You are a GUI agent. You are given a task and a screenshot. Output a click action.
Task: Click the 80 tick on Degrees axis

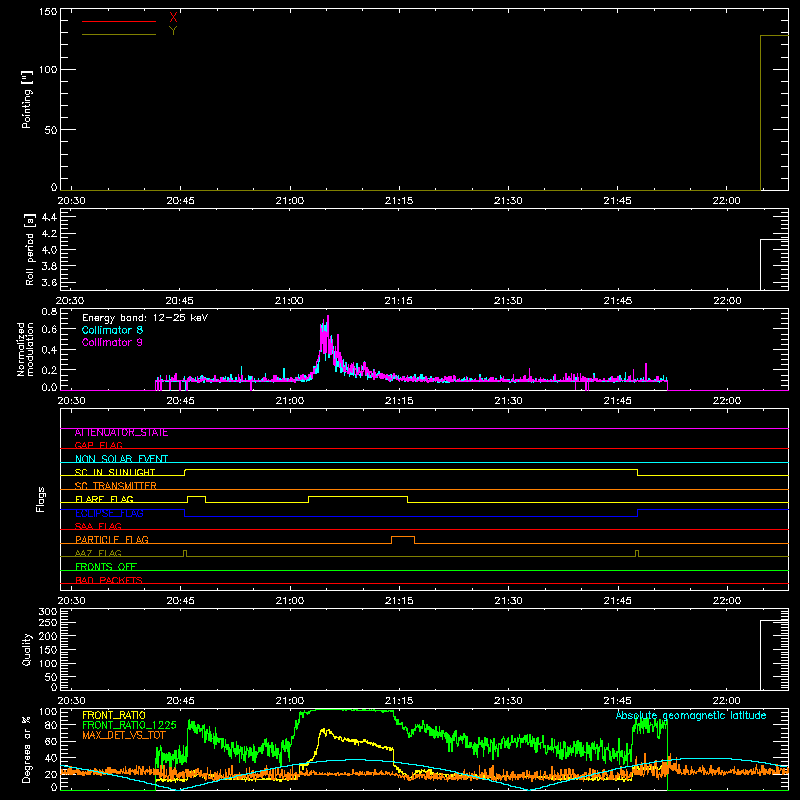51,725
